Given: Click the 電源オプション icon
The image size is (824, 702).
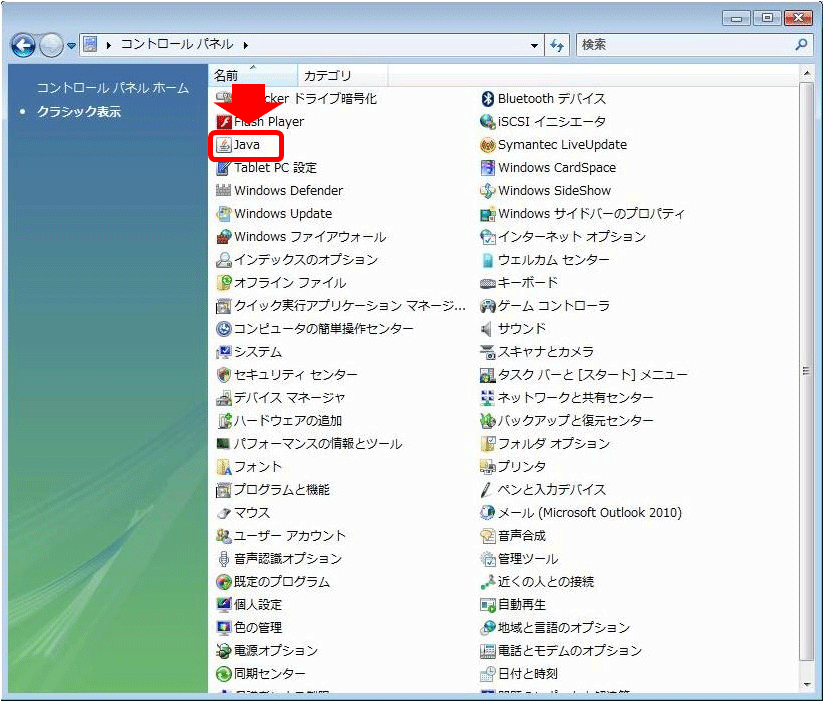Looking at the screenshot, I should [224, 651].
